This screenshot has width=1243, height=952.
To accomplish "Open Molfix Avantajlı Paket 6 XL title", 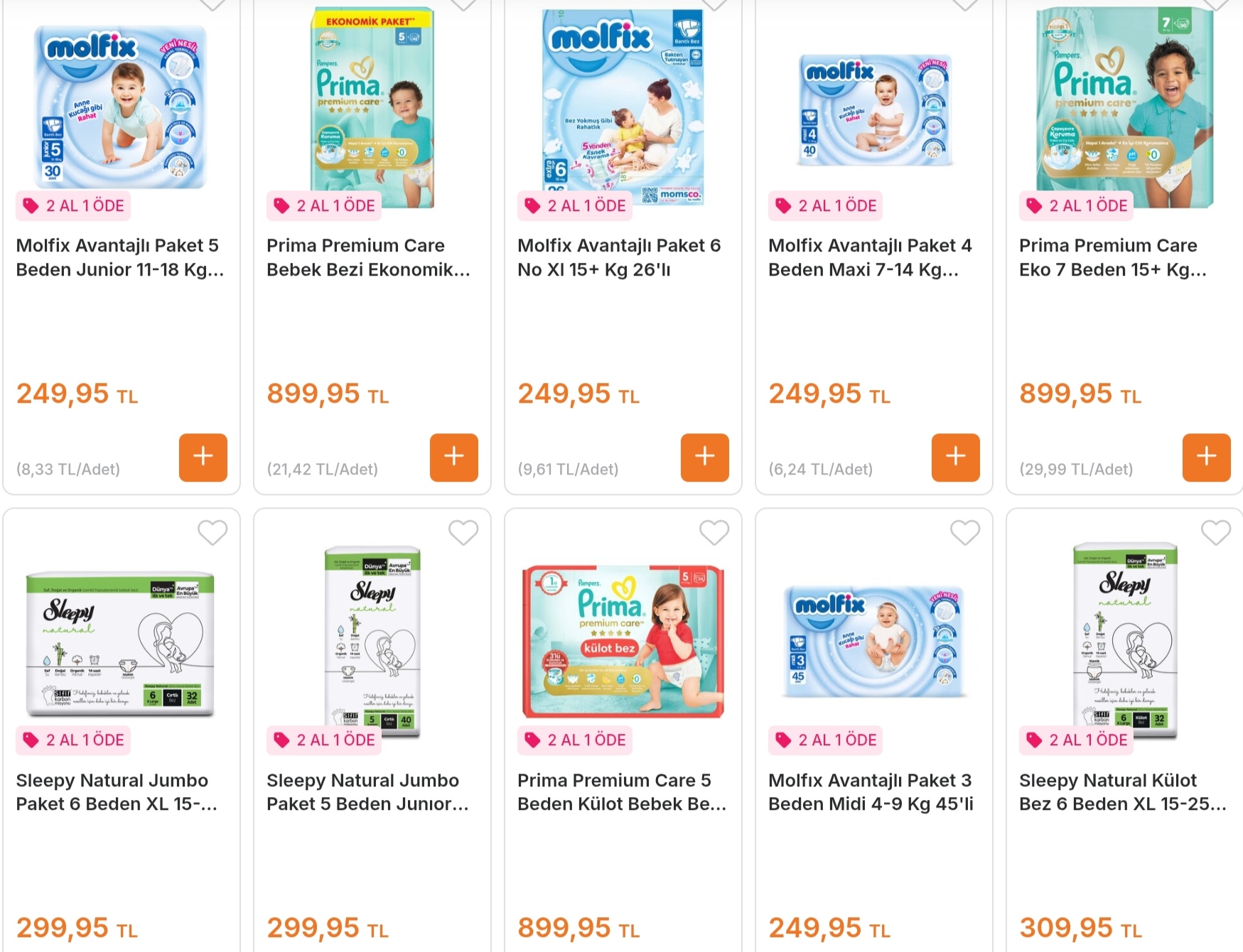I will coord(619,258).
